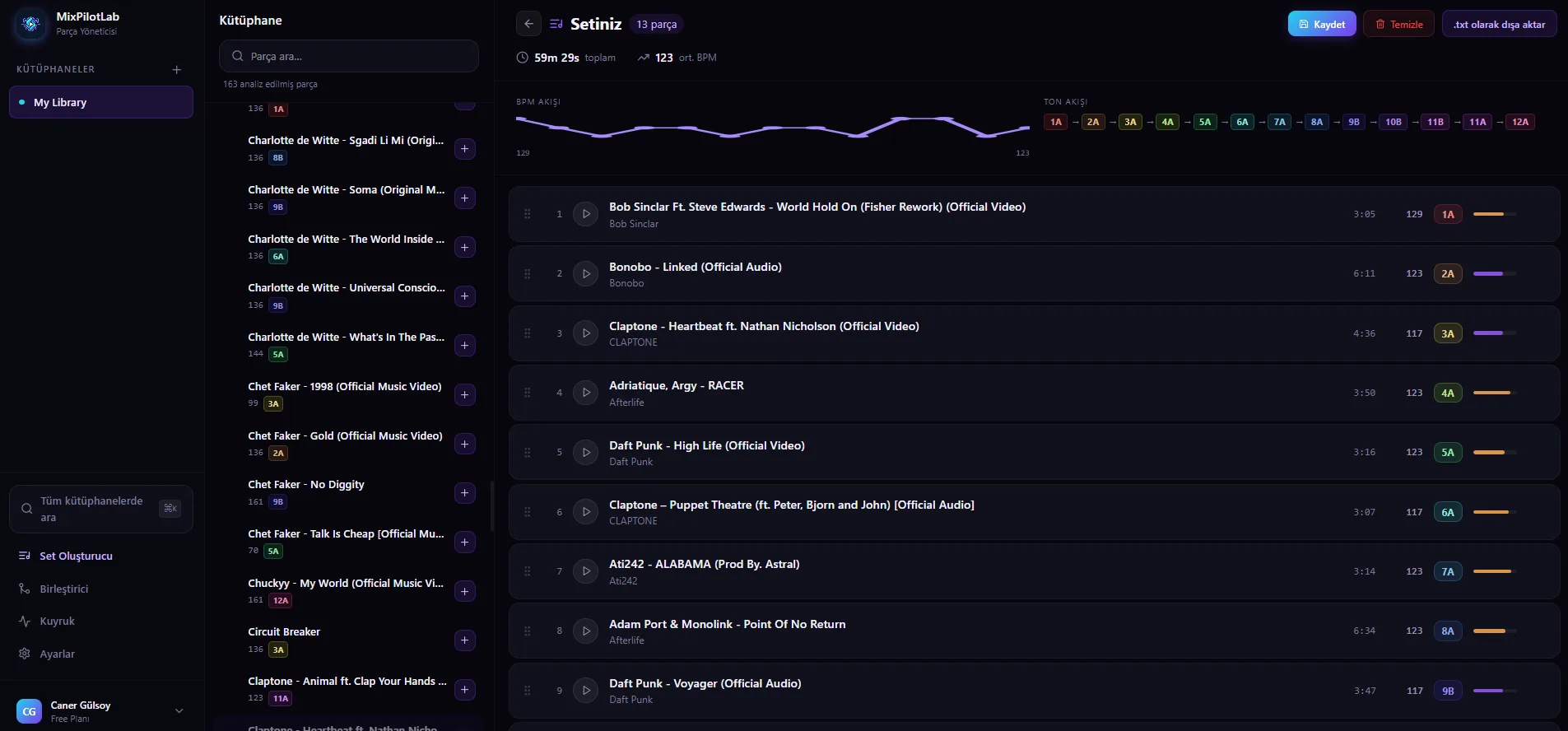Add Charlotte de Witte Sgadi Li Mi to set
Image resolution: width=1568 pixels, height=731 pixels.
point(465,149)
